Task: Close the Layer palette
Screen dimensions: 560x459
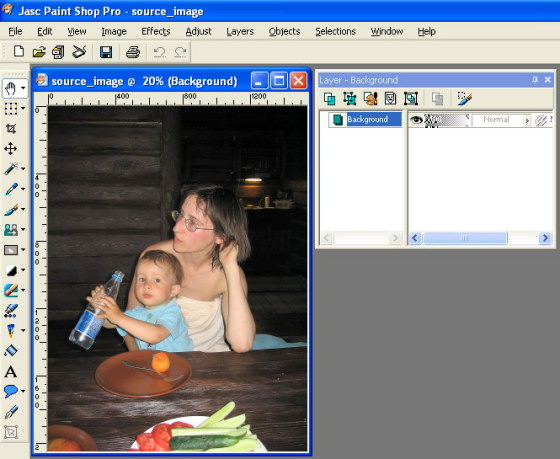Action: pos(548,80)
